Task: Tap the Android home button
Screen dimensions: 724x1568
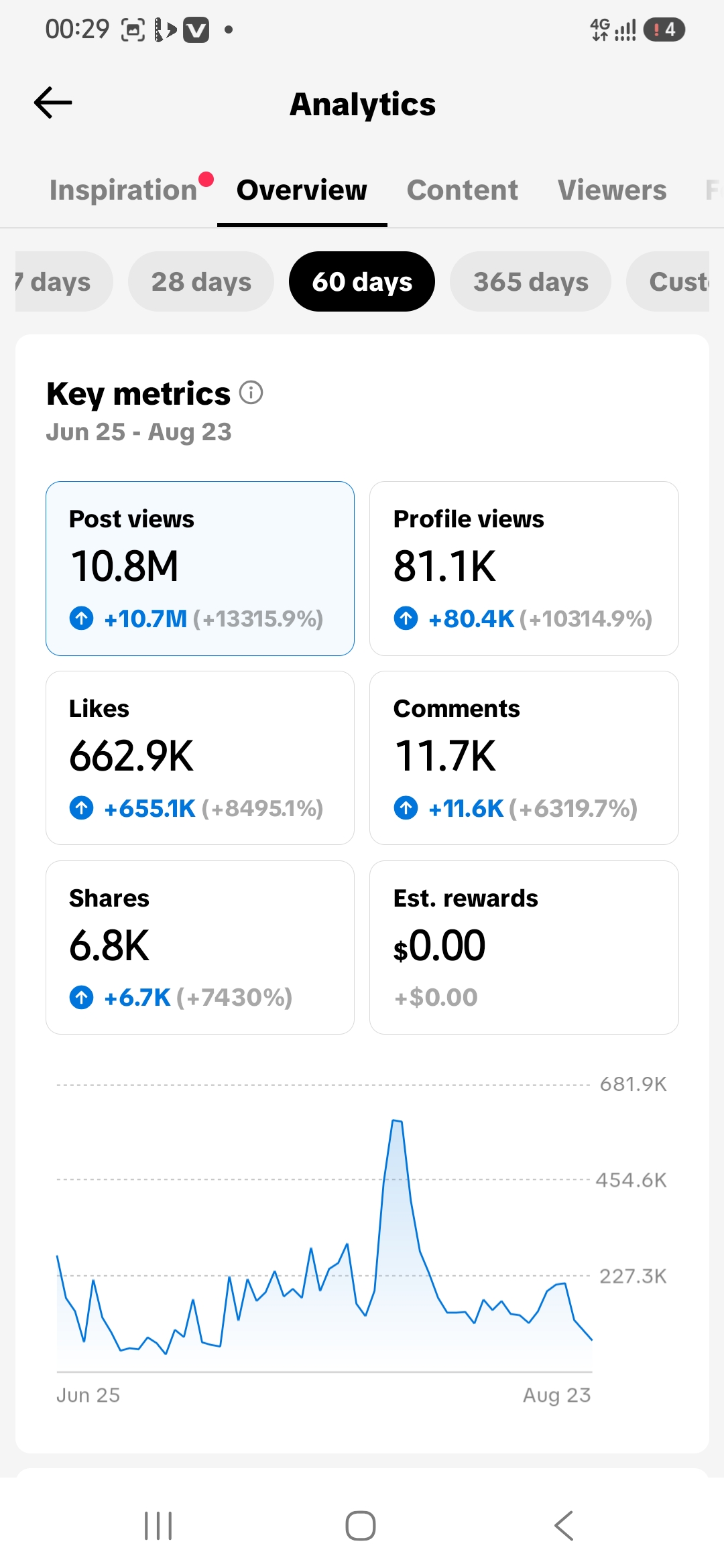Action: tap(361, 1526)
